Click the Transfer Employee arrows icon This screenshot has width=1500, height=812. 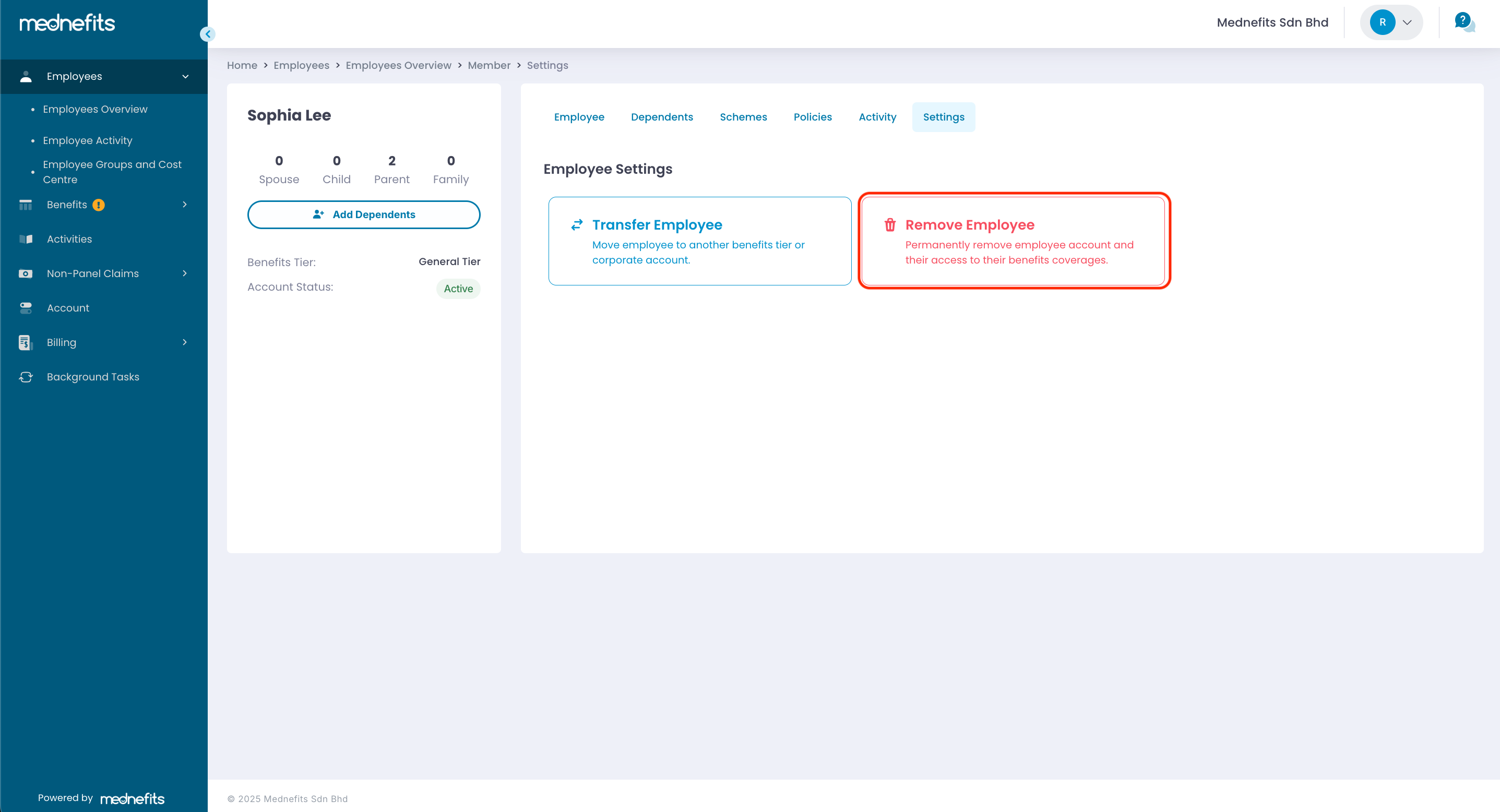[x=577, y=225]
